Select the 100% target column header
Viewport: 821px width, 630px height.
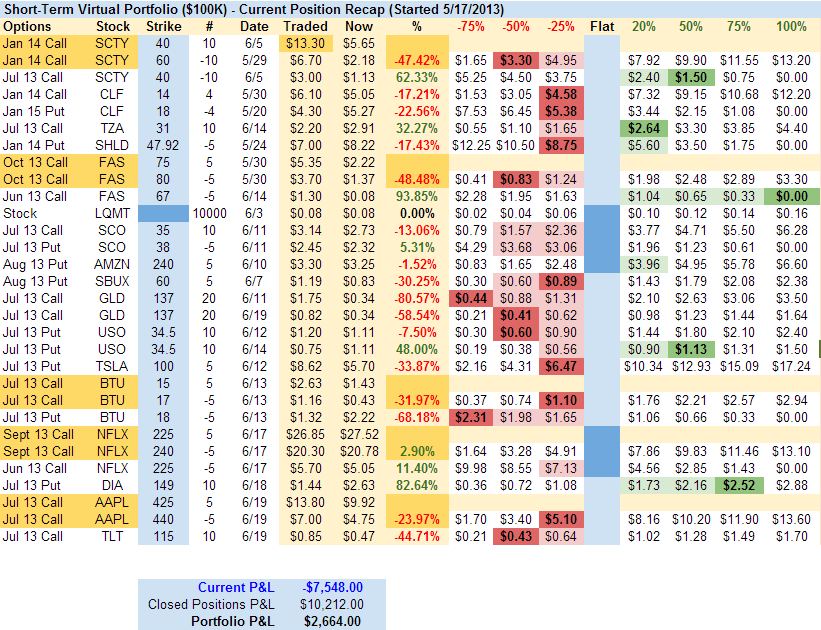pos(791,26)
